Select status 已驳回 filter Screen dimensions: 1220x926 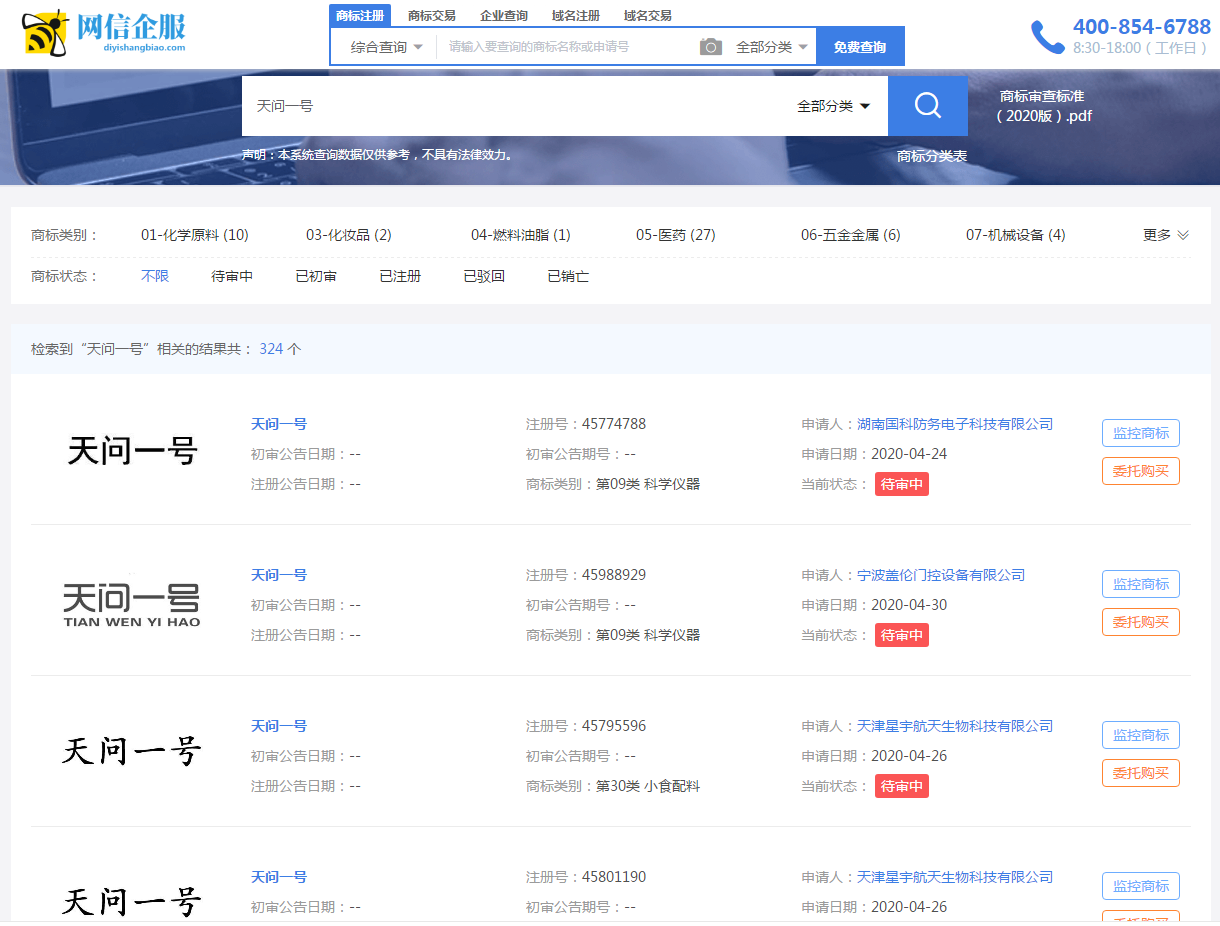tap(484, 276)
